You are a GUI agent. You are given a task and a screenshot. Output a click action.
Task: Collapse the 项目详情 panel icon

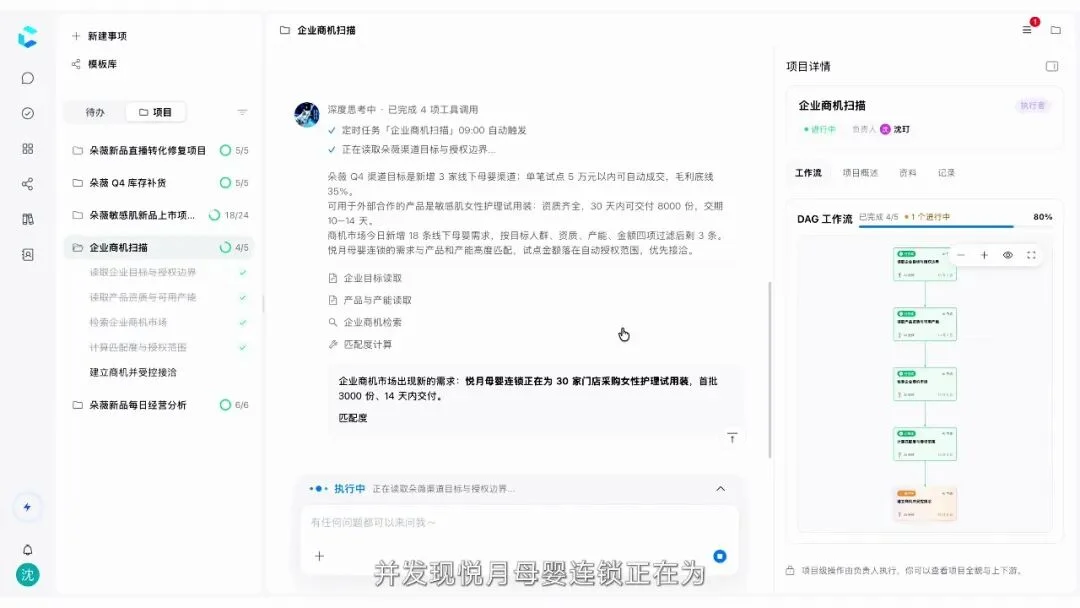1052,66
